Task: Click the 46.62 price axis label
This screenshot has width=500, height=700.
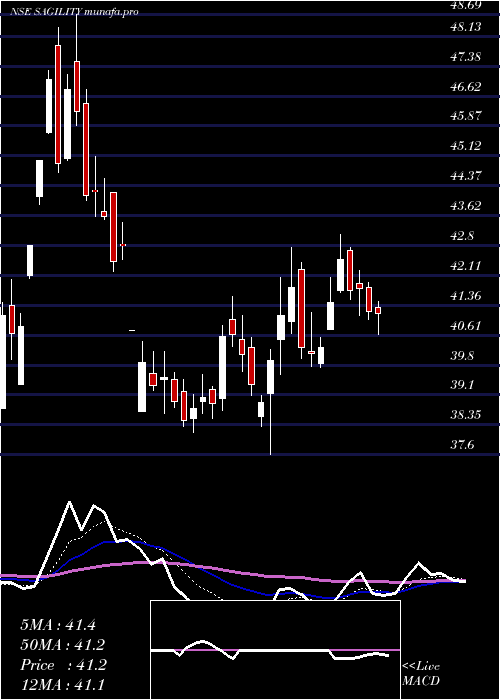Action: [466, 87]
